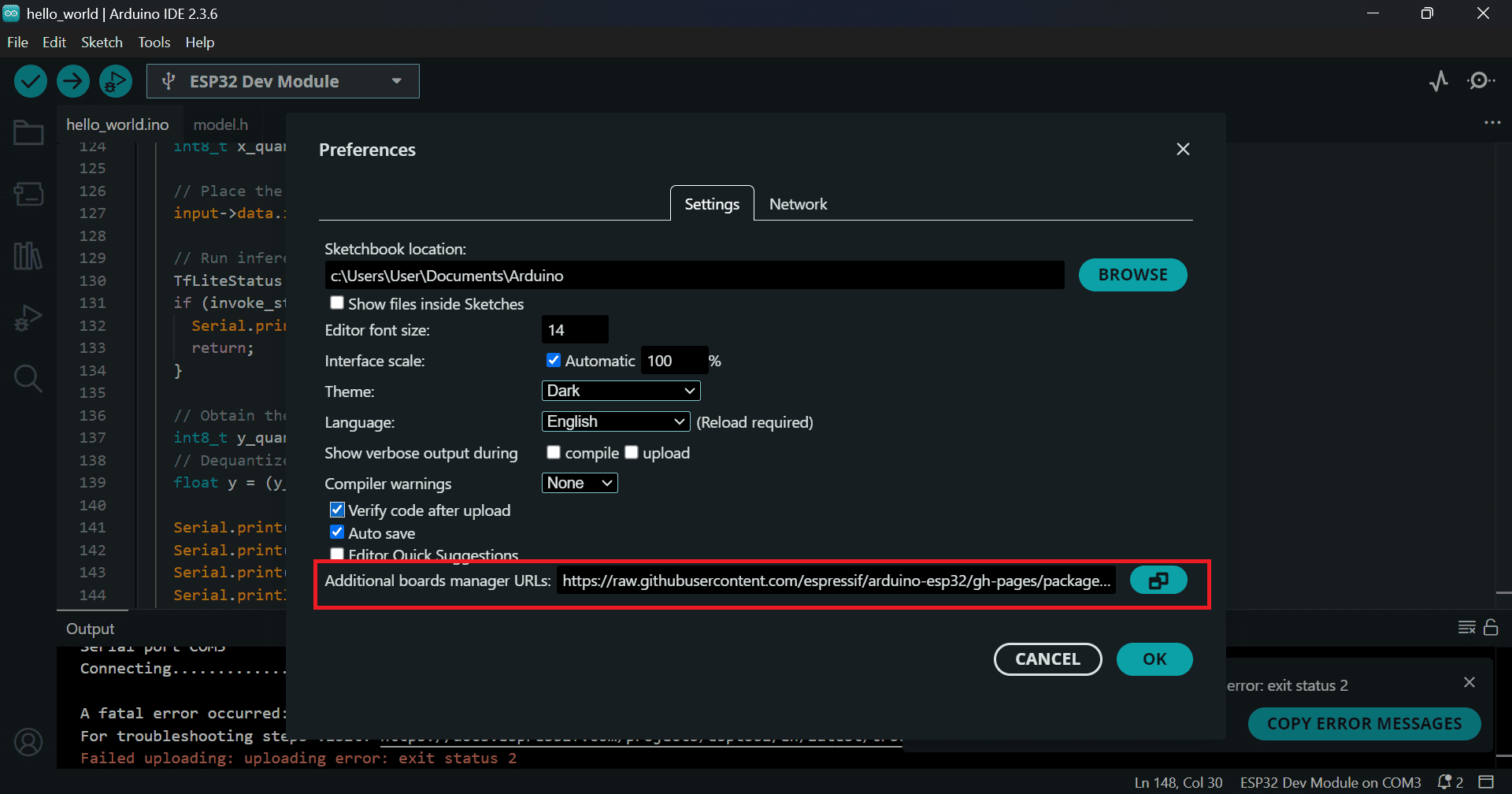This screenshot has width=1512, height=794.
Task: Click the Verify sketch checkmark icon
Action: tap(31, 81)
